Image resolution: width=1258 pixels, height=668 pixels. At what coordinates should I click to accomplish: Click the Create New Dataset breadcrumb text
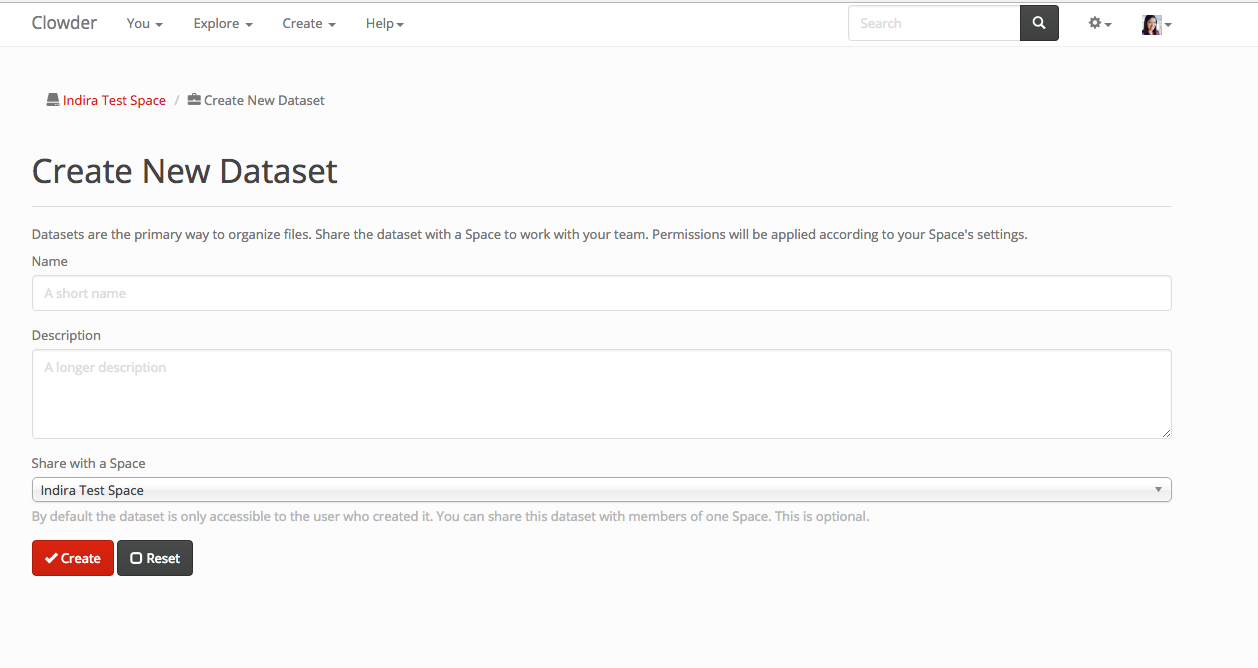coord(264,100)
